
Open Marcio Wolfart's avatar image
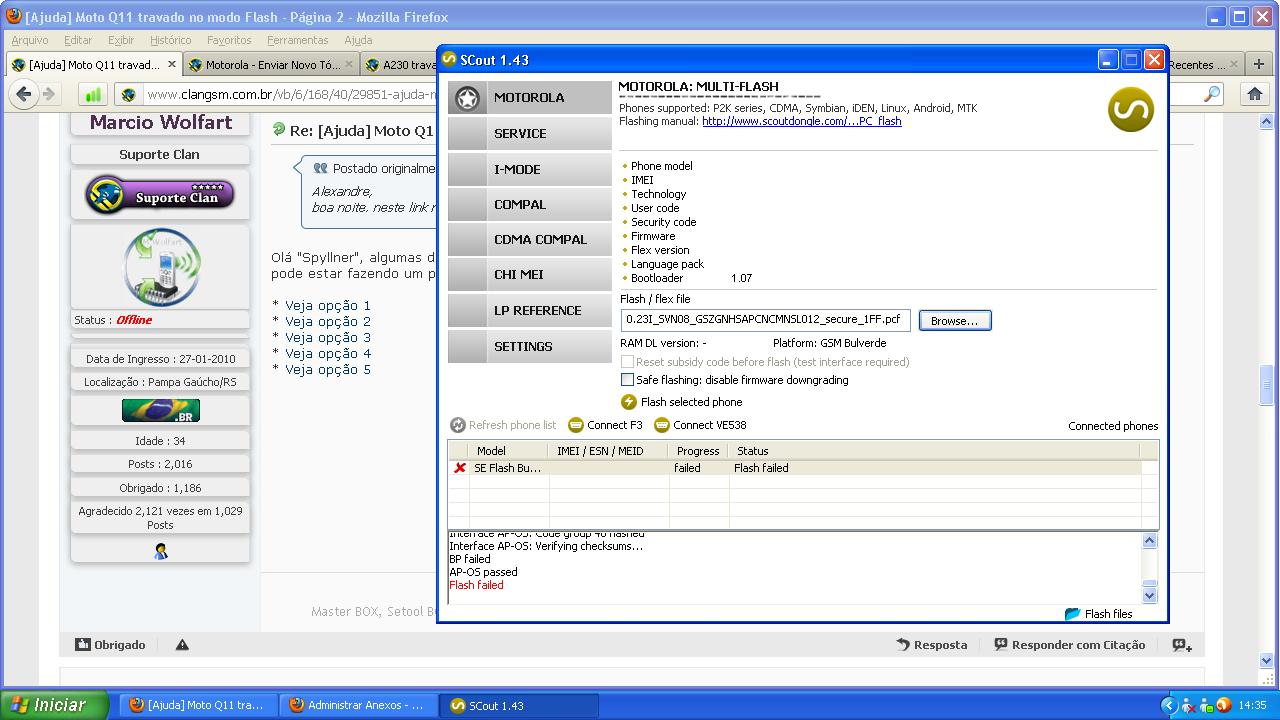coord(161,267)
